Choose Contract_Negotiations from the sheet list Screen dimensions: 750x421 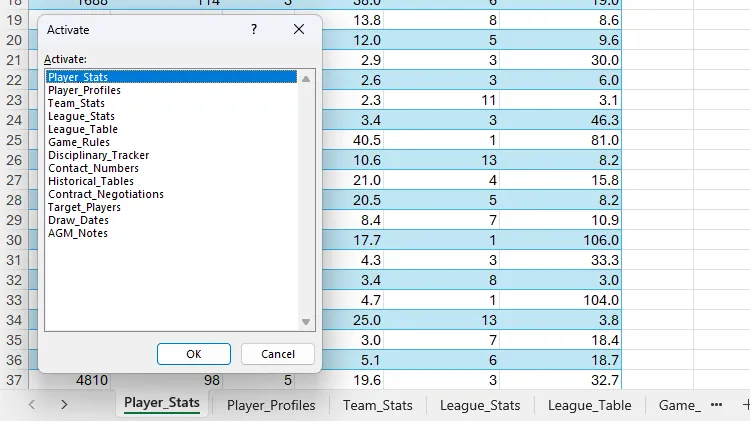click(105, 194)
